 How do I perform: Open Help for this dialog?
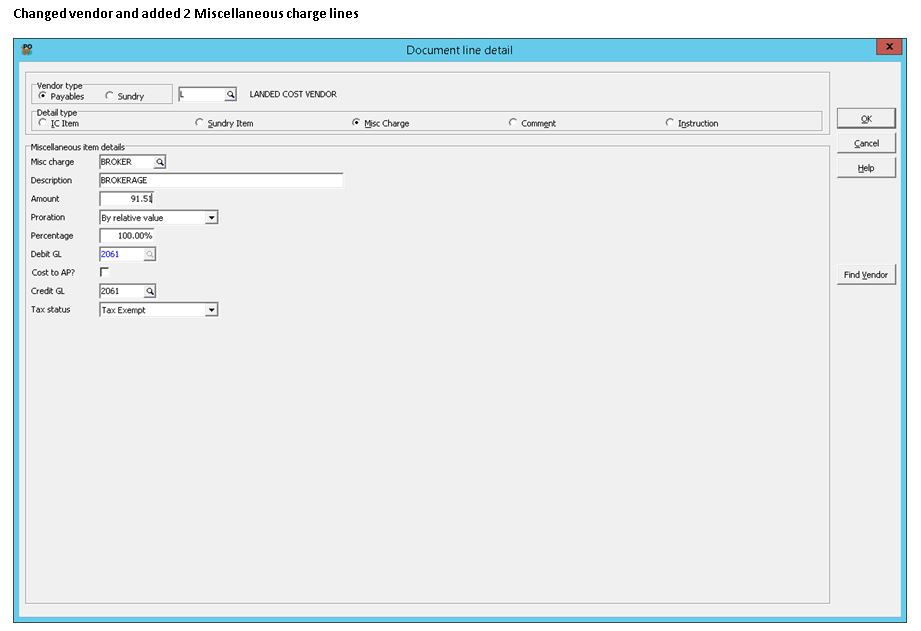tap(866, 168)
